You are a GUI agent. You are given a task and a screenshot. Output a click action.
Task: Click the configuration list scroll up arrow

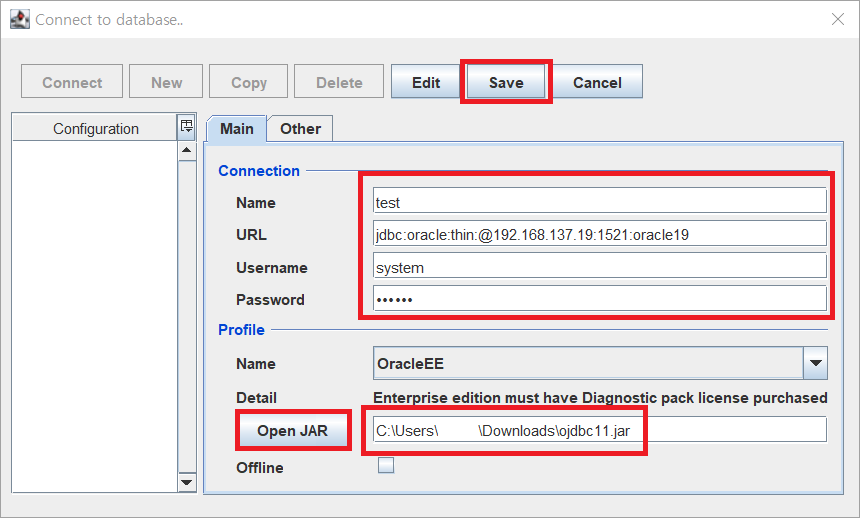187,150
